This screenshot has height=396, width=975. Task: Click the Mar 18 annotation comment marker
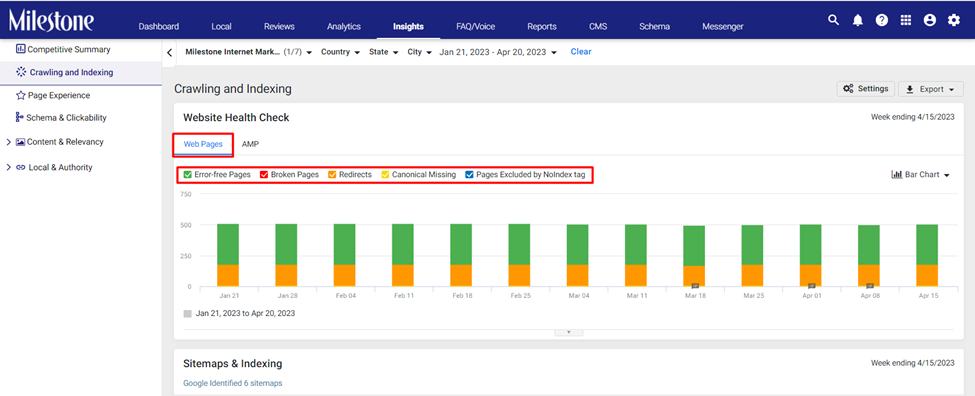coord(695,286)
